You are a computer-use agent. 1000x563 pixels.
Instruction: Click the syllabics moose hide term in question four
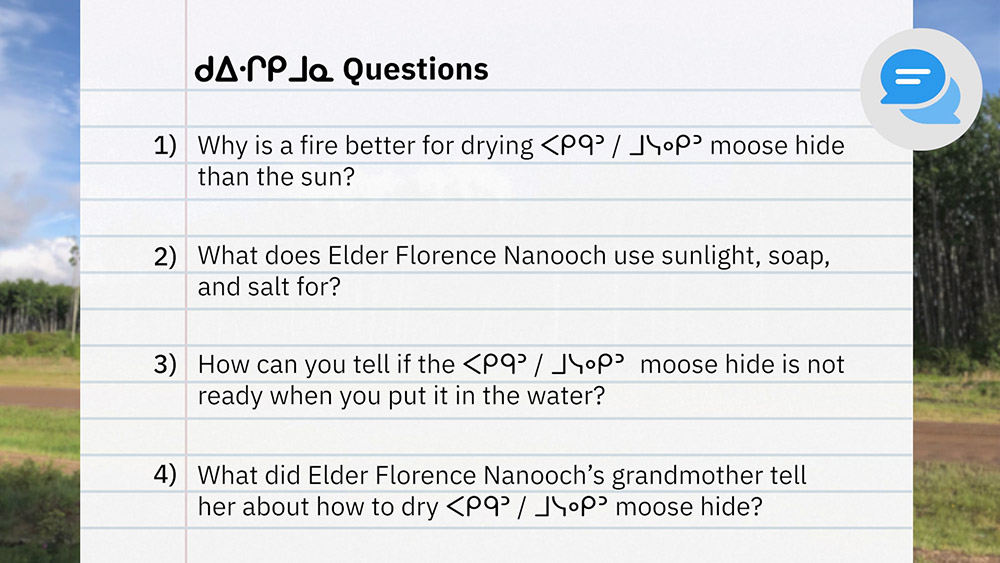pos(525,507)
